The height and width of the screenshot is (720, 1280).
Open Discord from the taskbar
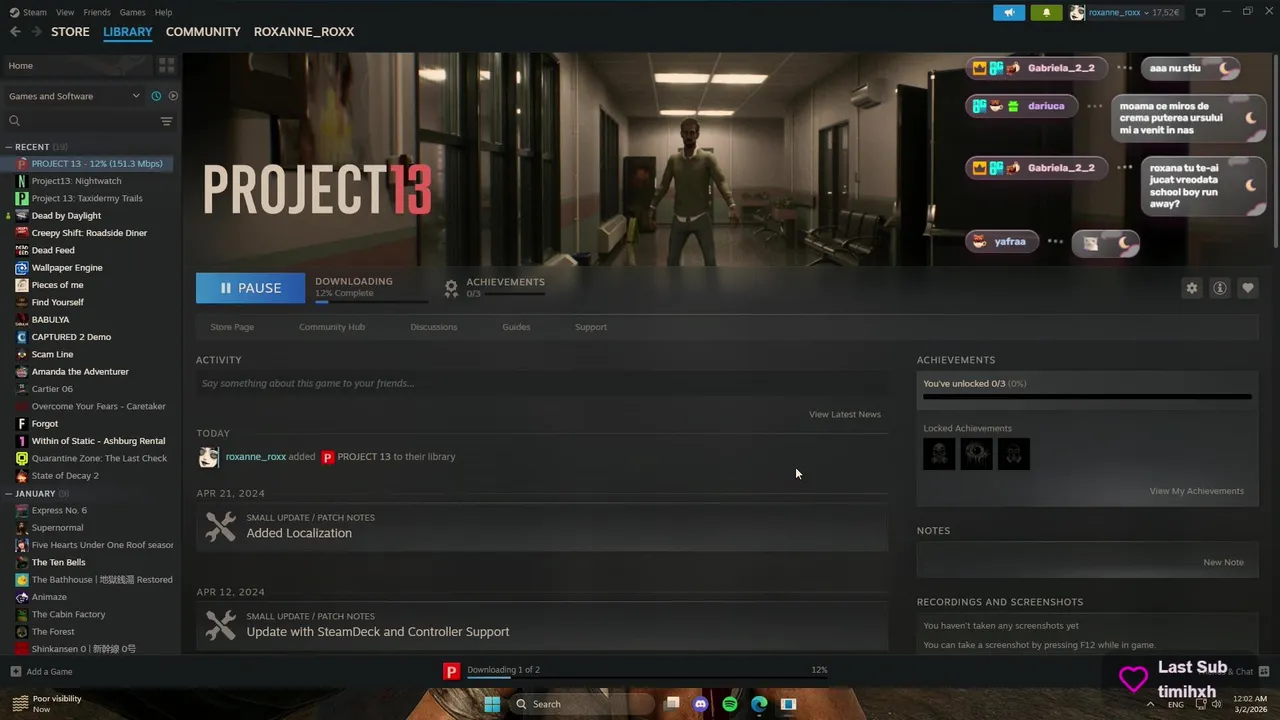click(701, 704)
